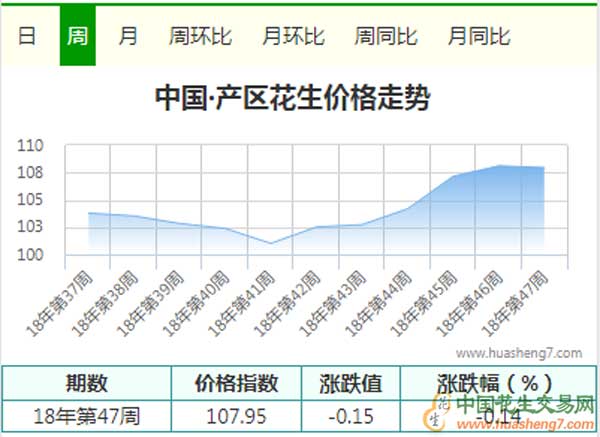Click the 期数 column header
This screenshot has height=437, width=600.
[86, 383]
